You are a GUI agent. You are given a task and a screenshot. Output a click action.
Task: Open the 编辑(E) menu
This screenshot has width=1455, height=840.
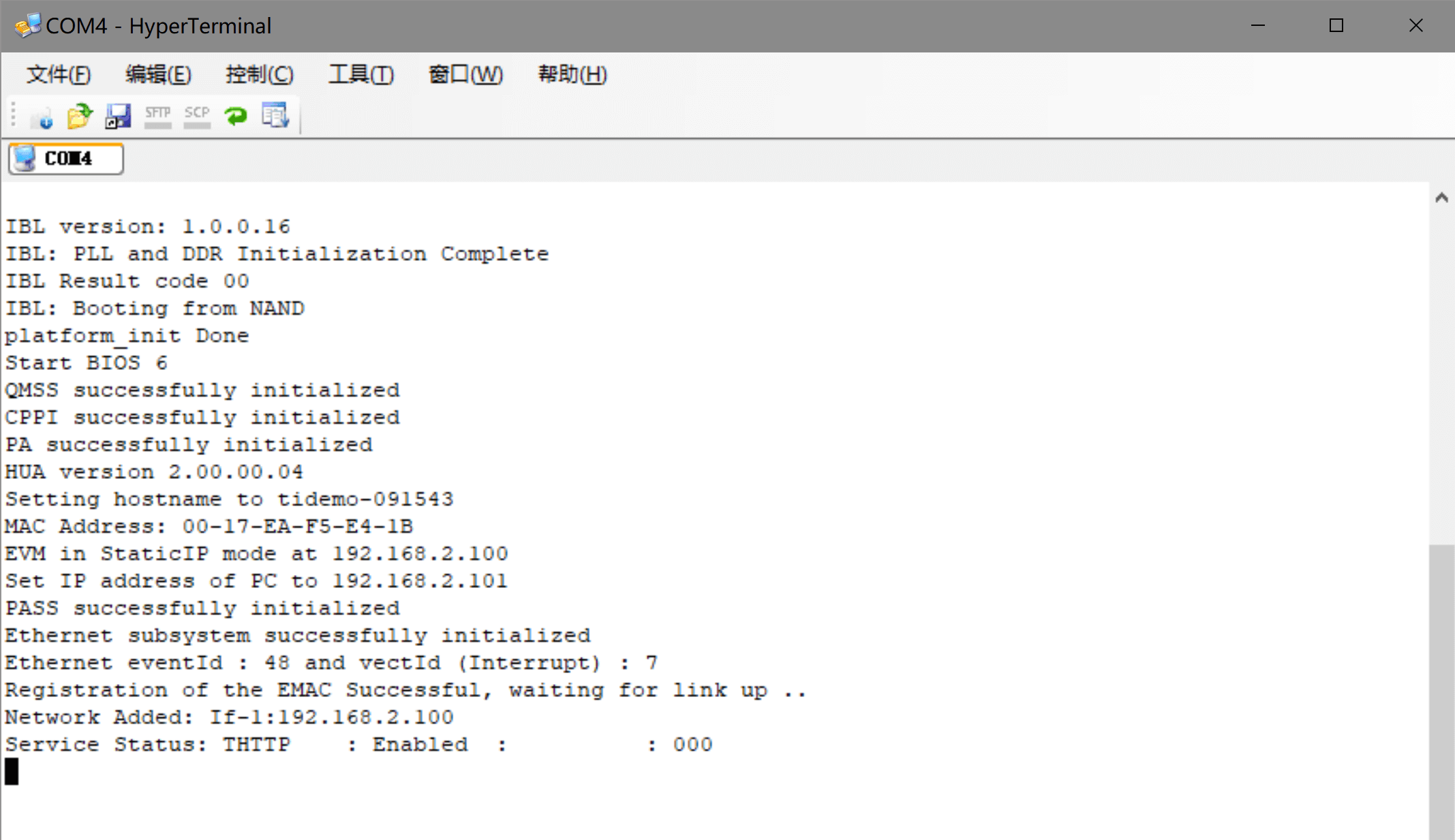click(x=158, y=74)
